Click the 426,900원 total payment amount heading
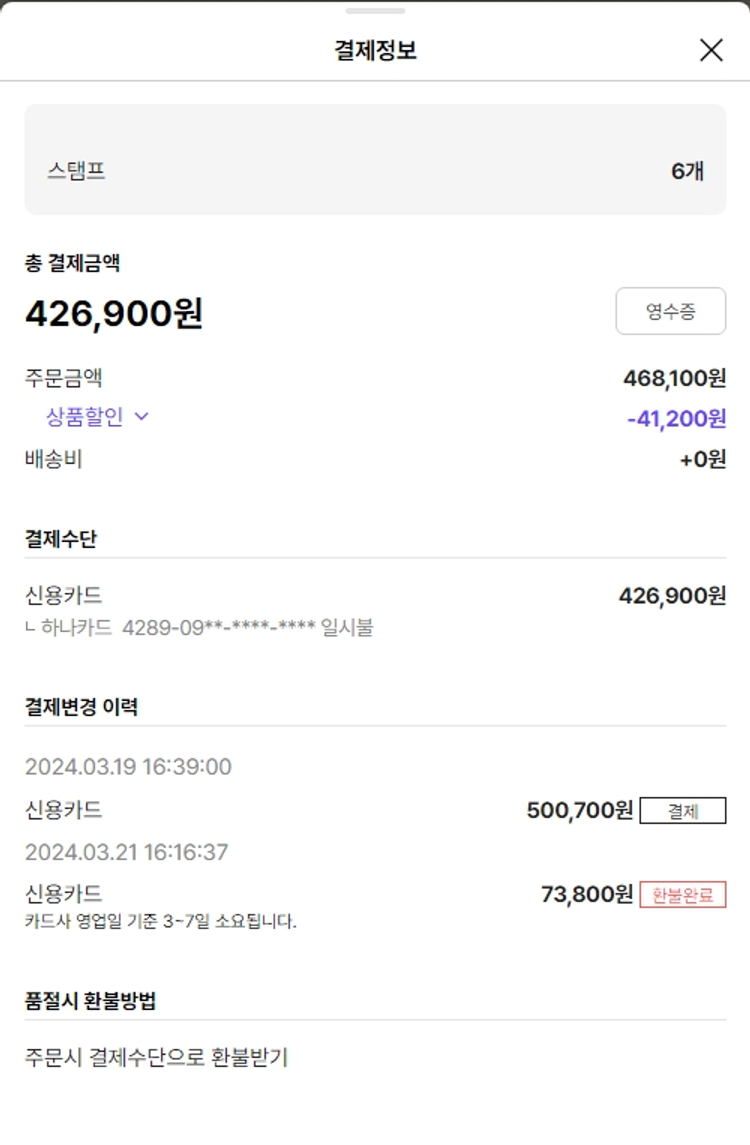 coord(114,314)
